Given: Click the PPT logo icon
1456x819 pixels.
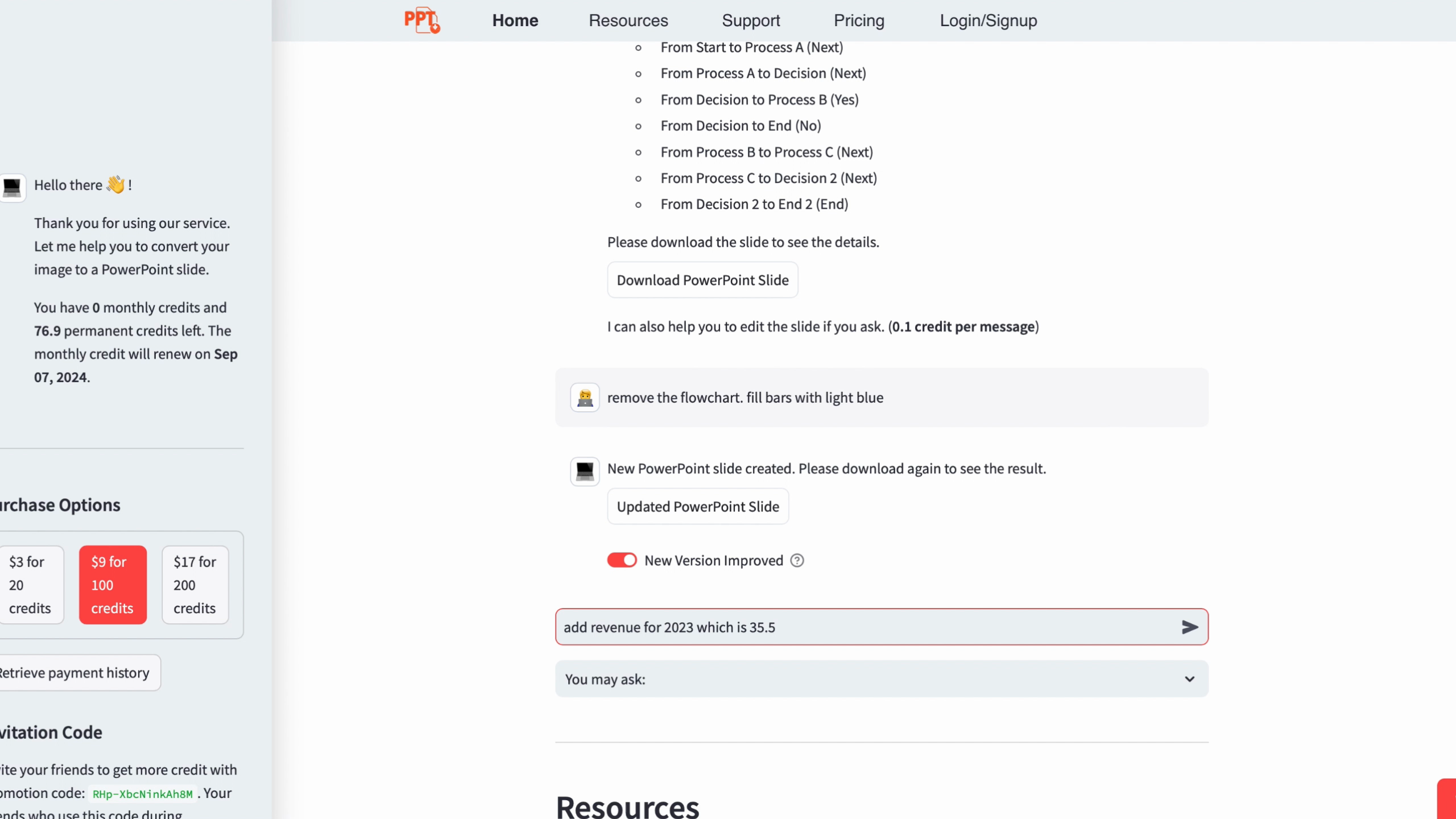Looking at the screenshot, I should (x=421, y=20).
